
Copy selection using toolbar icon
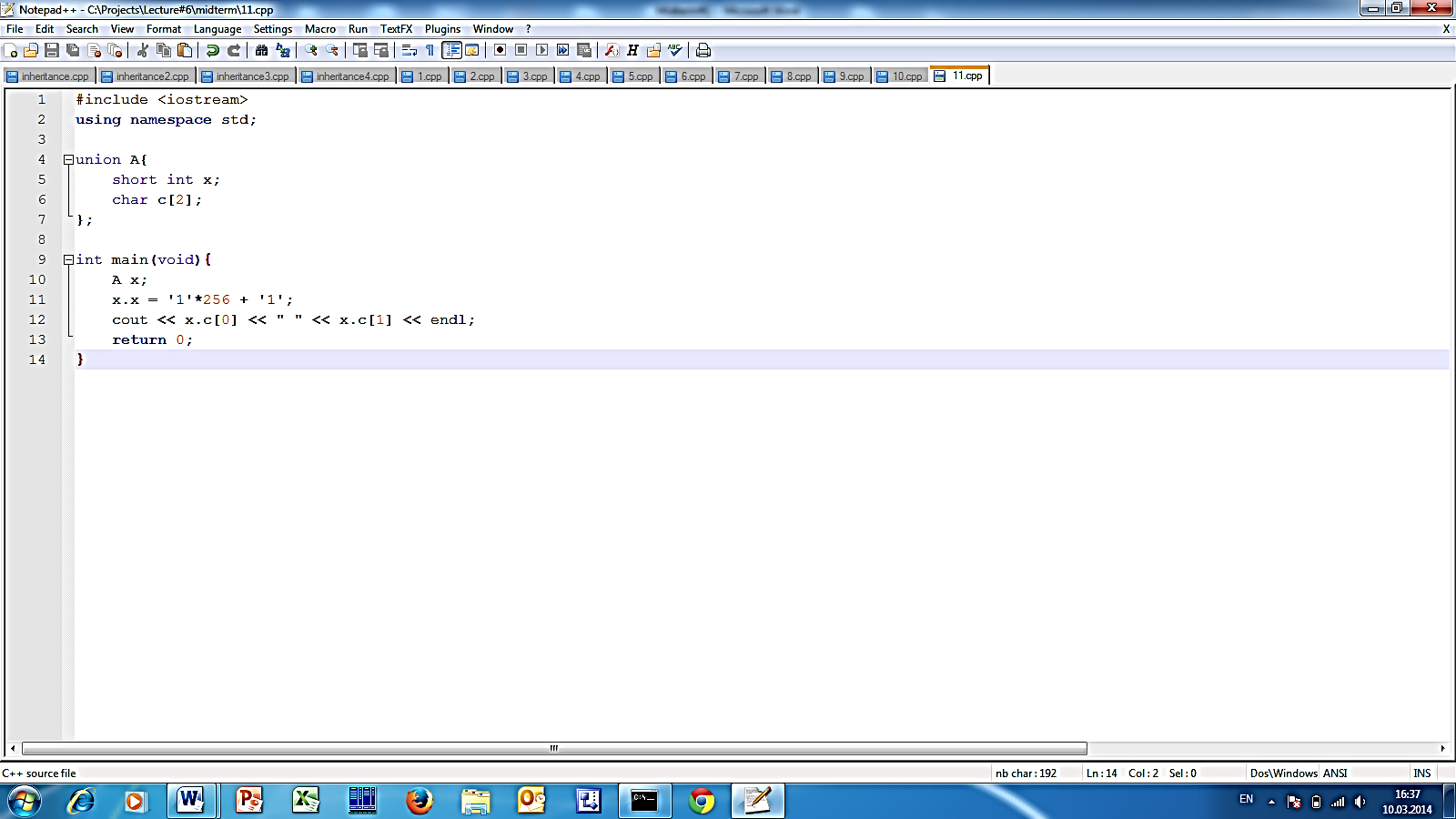[164, 51]
